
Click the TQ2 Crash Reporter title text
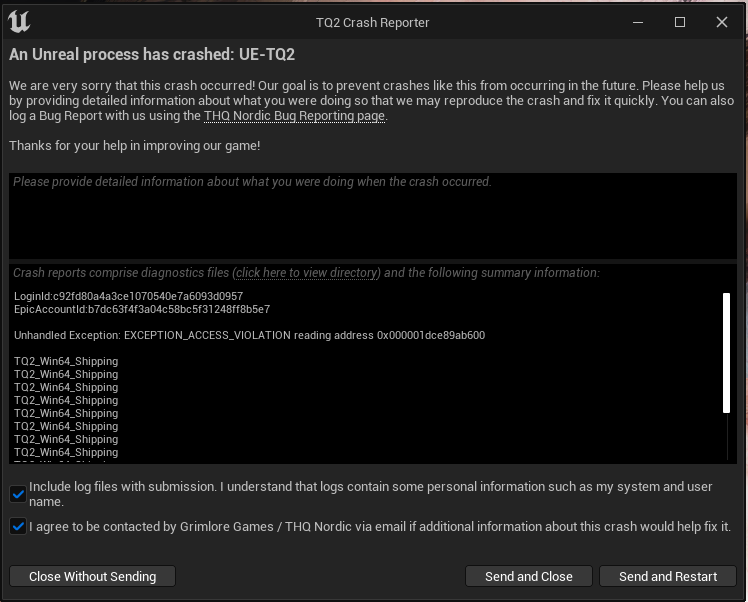(x=372, y=22)
